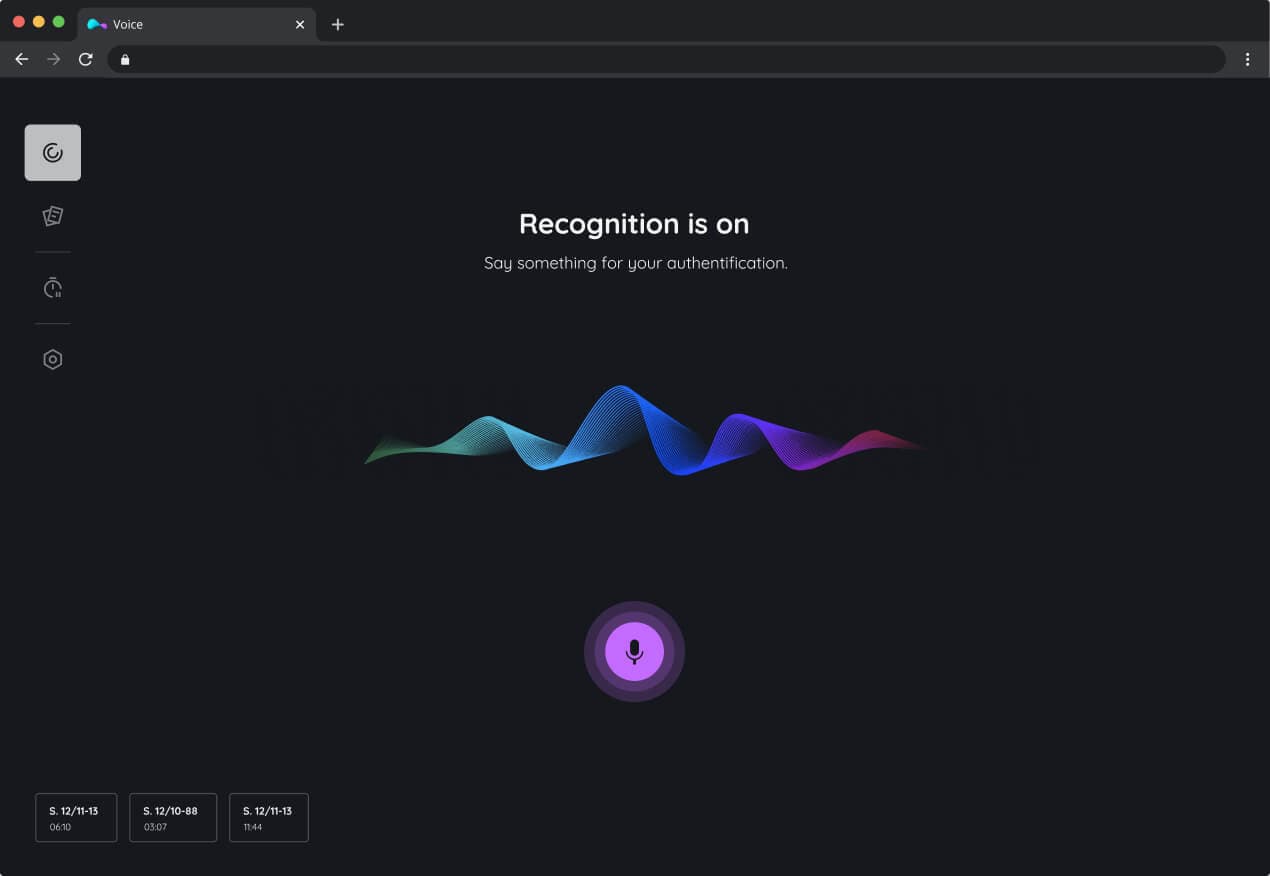Click the colorful voice waveform visualization
The image size is (1270, 876).
pyautogui.click(x=640, y=432)
